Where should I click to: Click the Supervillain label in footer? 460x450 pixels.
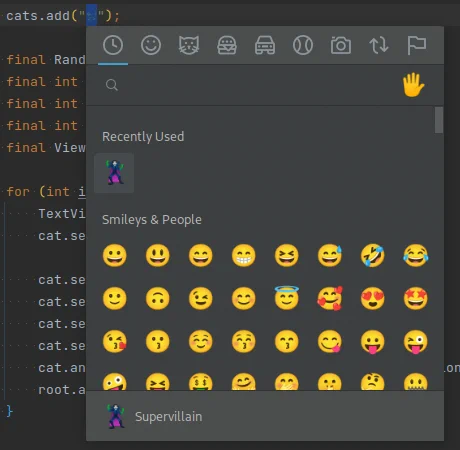[168, 417]
